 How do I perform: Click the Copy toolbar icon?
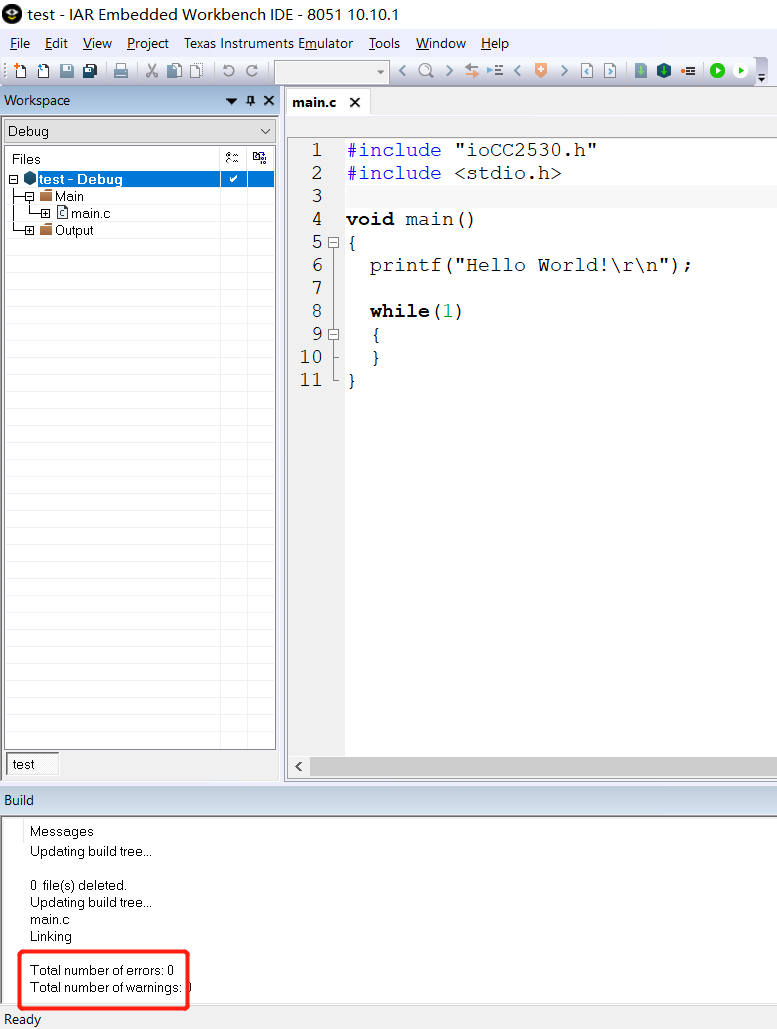[175, 71]
